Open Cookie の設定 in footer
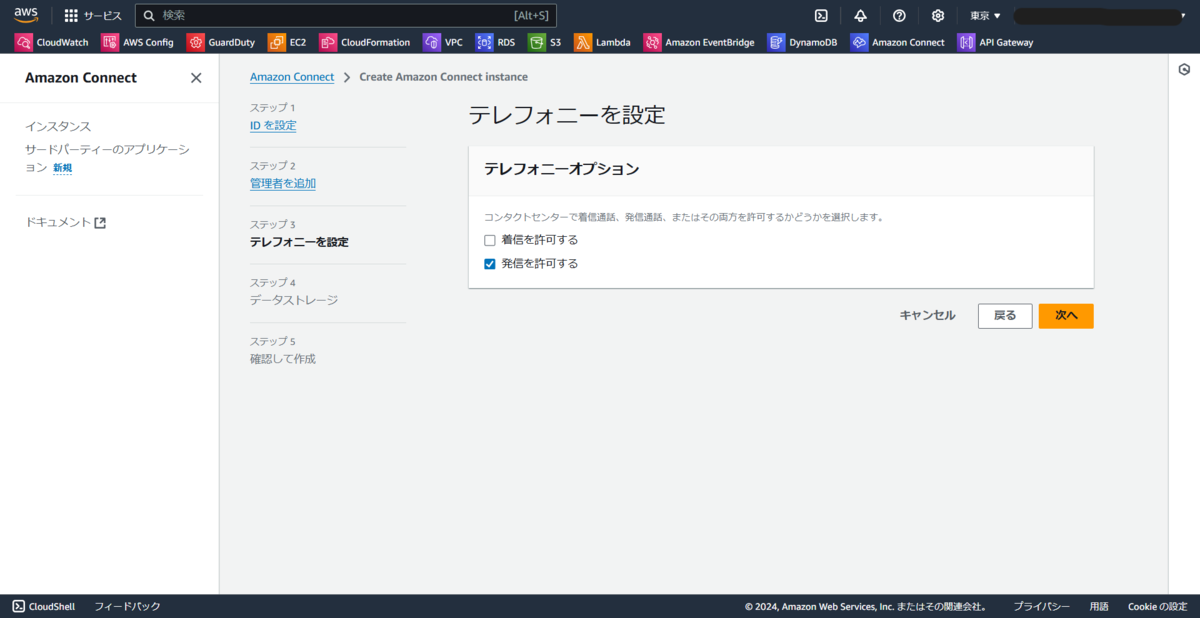The width and height of the screenshot is (1200, 618). click(1157, 606)
